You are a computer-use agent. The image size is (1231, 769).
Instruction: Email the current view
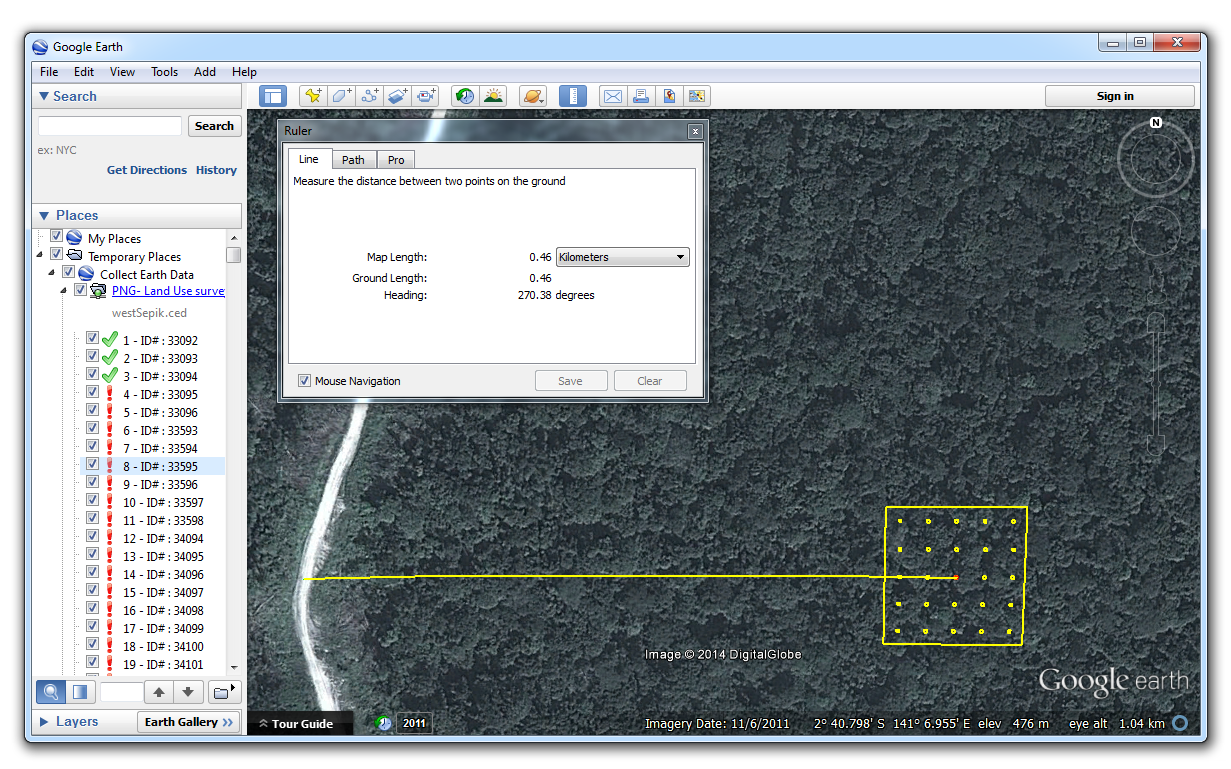613,95
